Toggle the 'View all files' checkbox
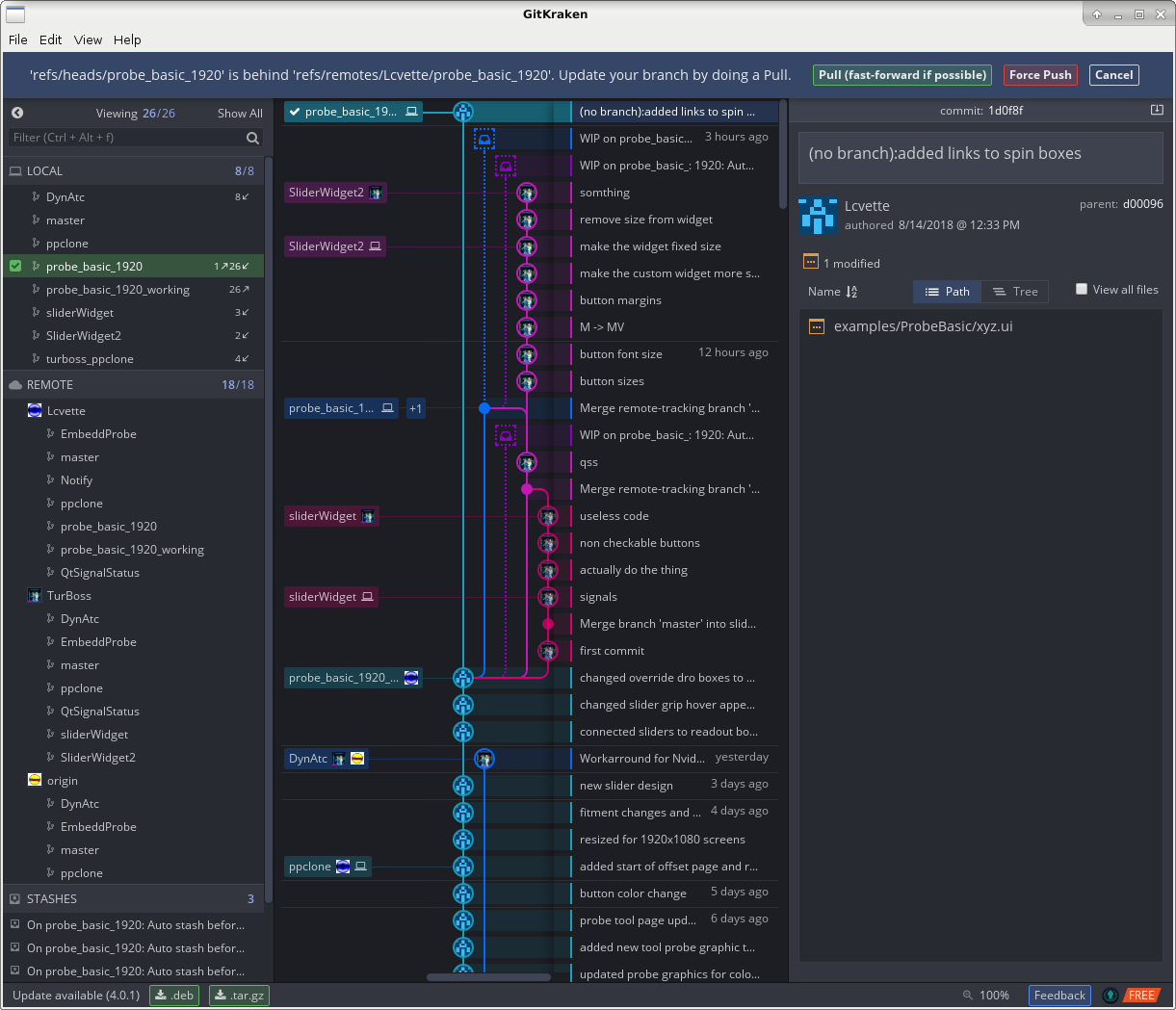1176x1010 pixels. (x=1082, y=289)
